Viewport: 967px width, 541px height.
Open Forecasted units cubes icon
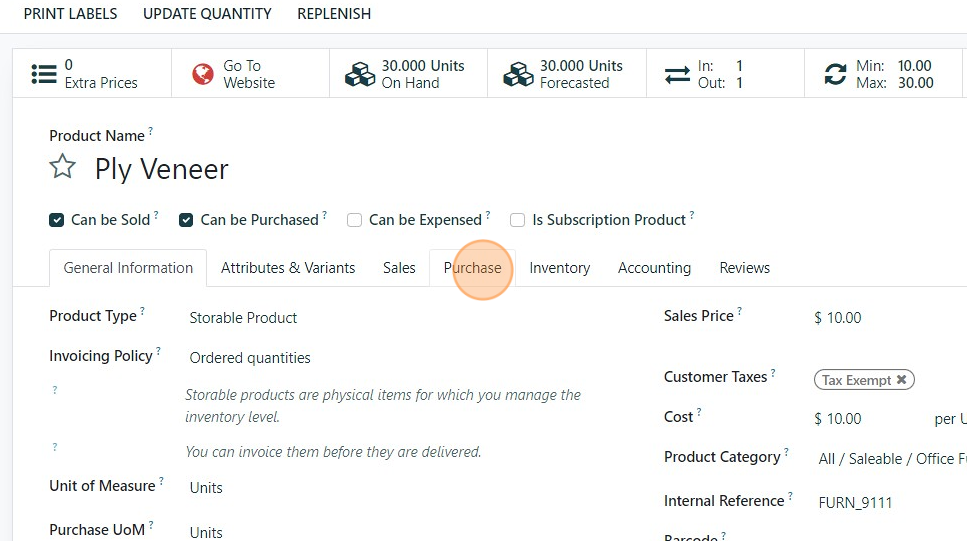tap(518, 74)
